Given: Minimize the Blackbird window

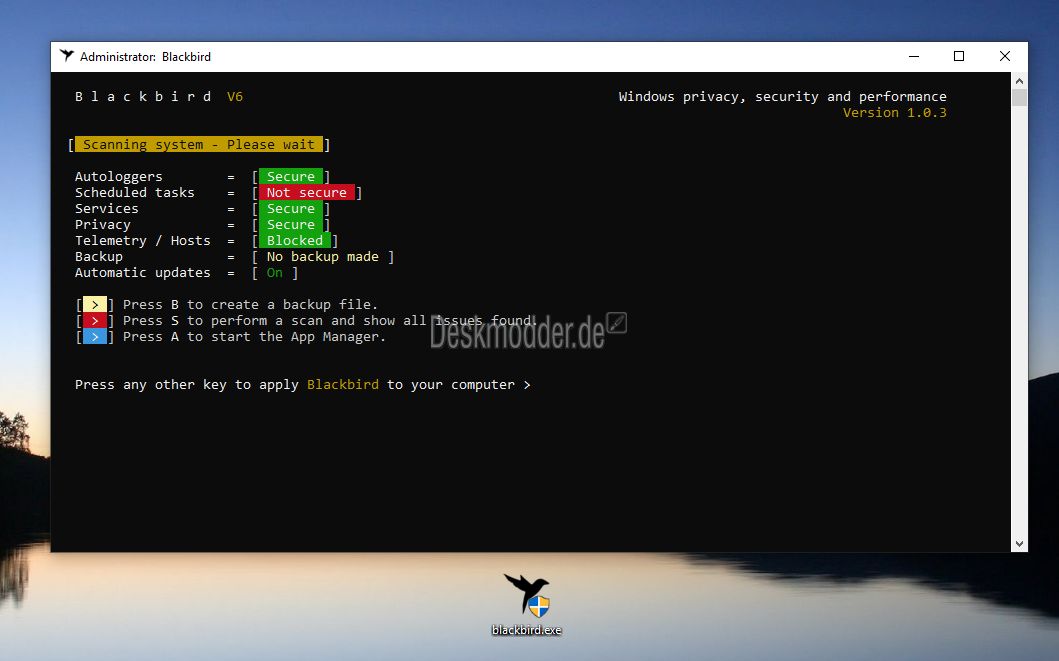Looking at the screenshot, I should pyautogui.click(x=914, y=57).
